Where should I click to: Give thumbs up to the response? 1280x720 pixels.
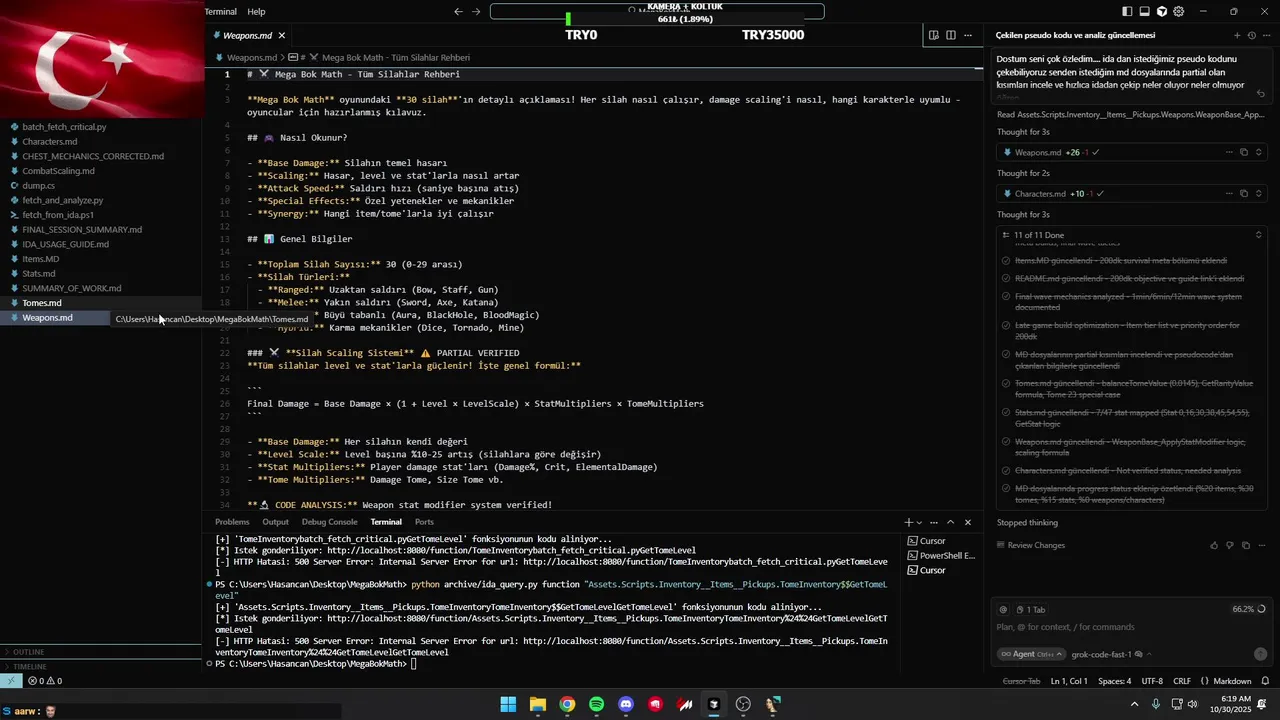1214,545
